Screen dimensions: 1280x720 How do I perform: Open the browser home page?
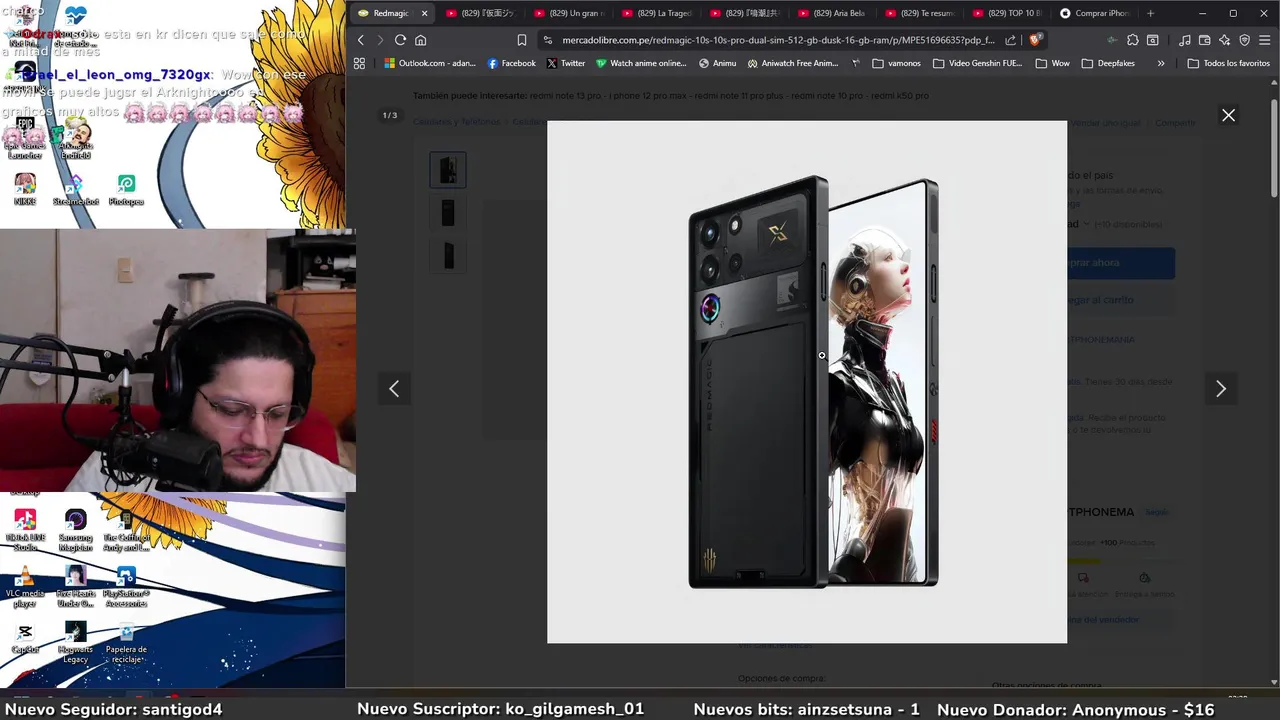(x=421, y=40)
